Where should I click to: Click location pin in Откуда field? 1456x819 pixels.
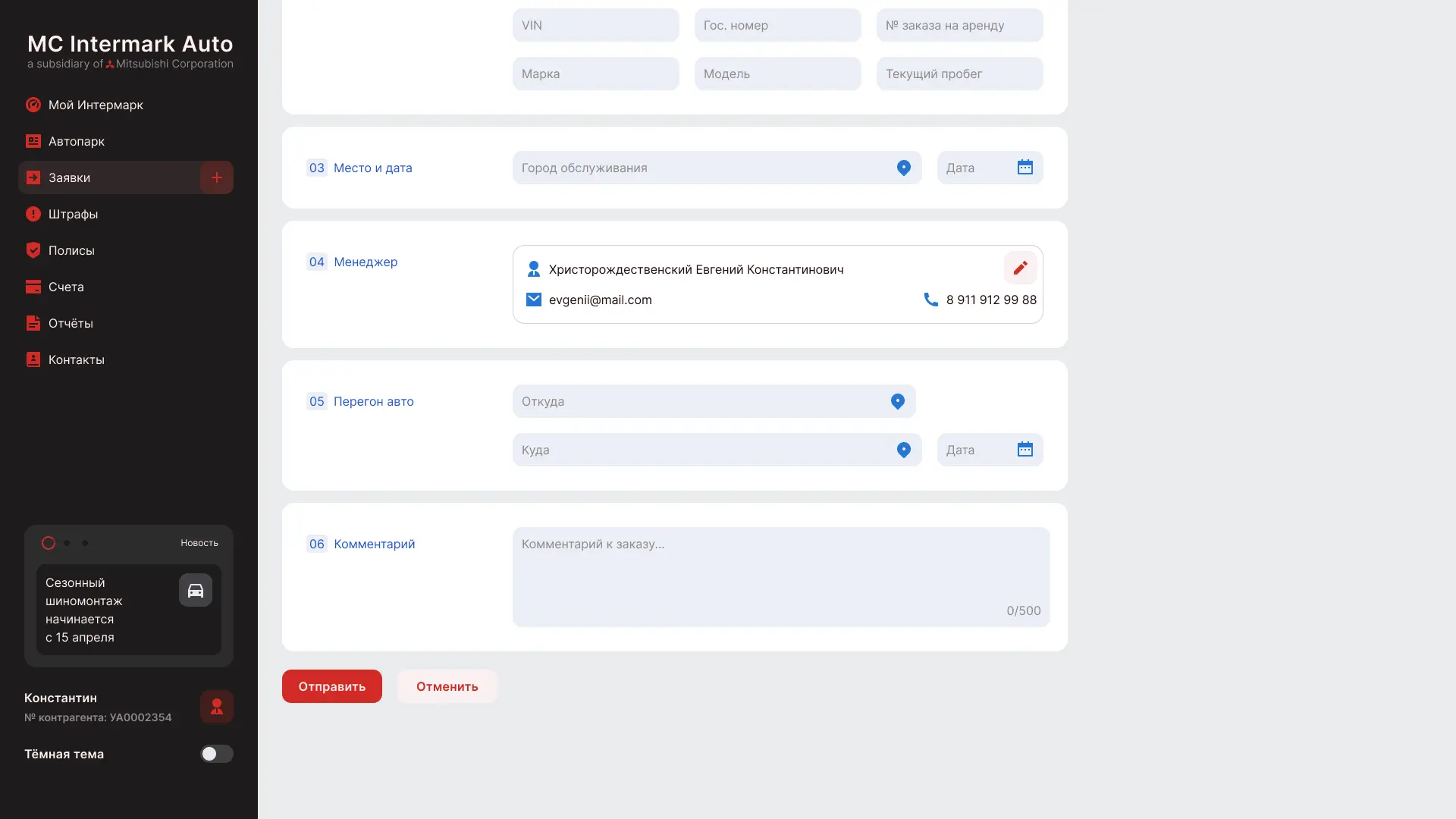898,401
